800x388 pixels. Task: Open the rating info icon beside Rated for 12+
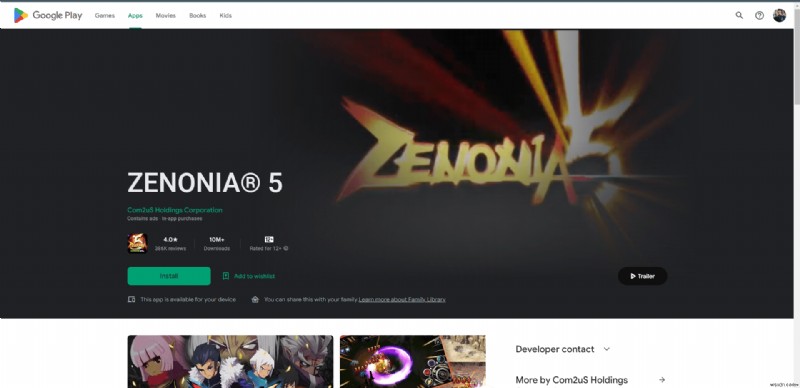point(286,249)
